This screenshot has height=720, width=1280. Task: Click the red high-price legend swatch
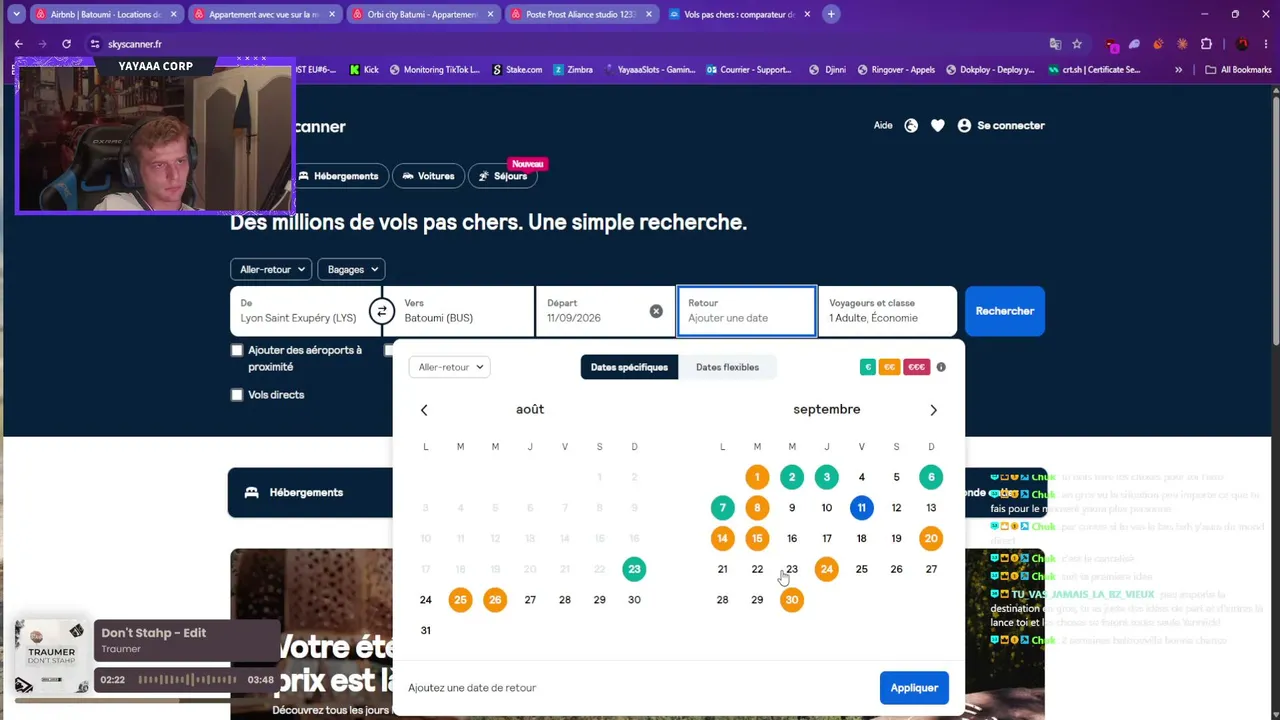916,367
